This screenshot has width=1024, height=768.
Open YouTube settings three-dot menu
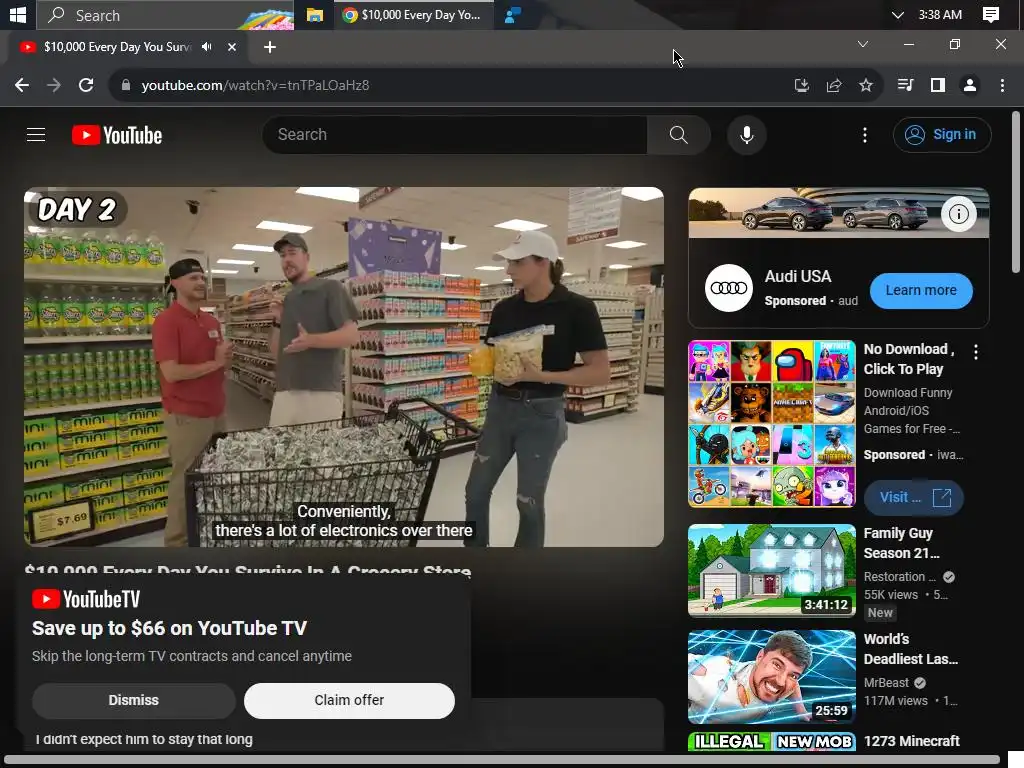tap(865, 135)
